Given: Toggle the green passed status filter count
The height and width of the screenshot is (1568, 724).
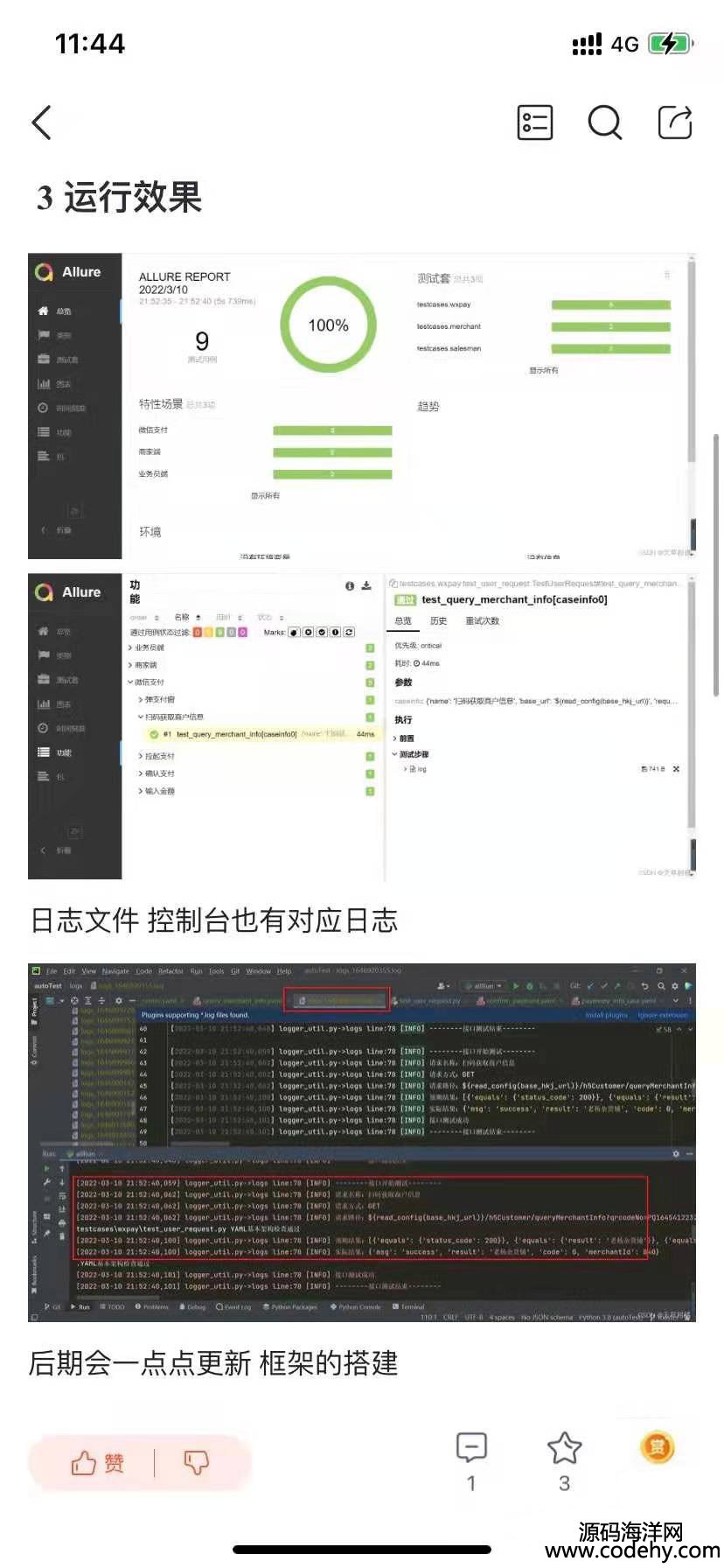Looking at the screenshot, I should [220, 632].
